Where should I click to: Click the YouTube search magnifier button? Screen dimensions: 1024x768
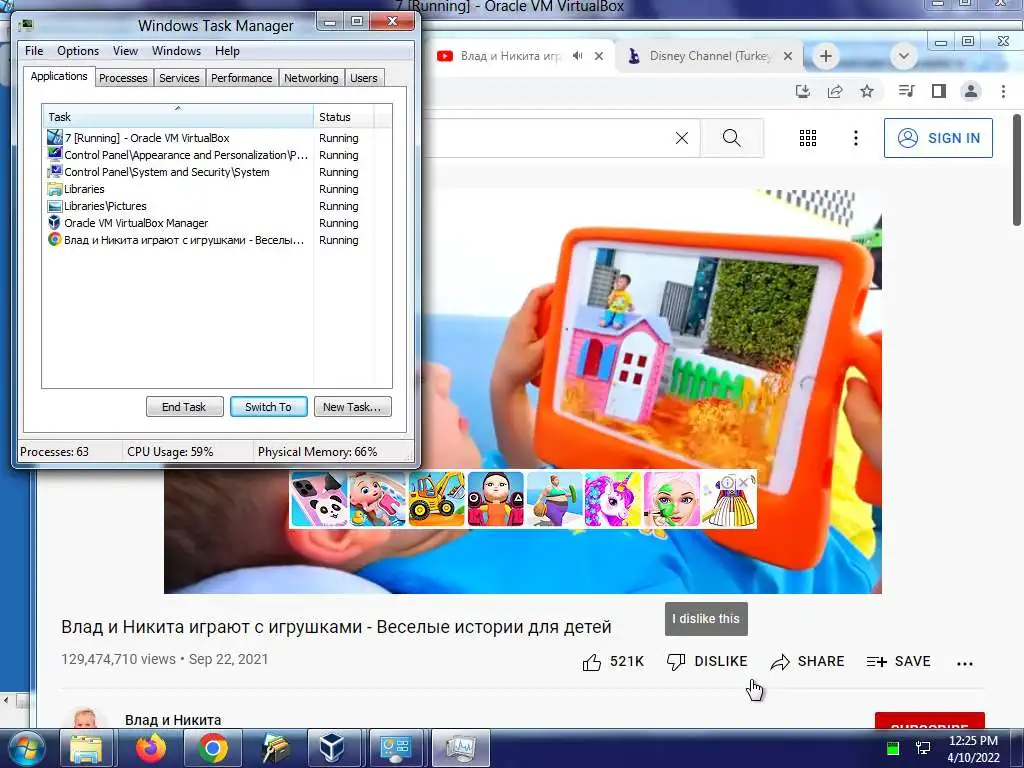tap(732, 138)
